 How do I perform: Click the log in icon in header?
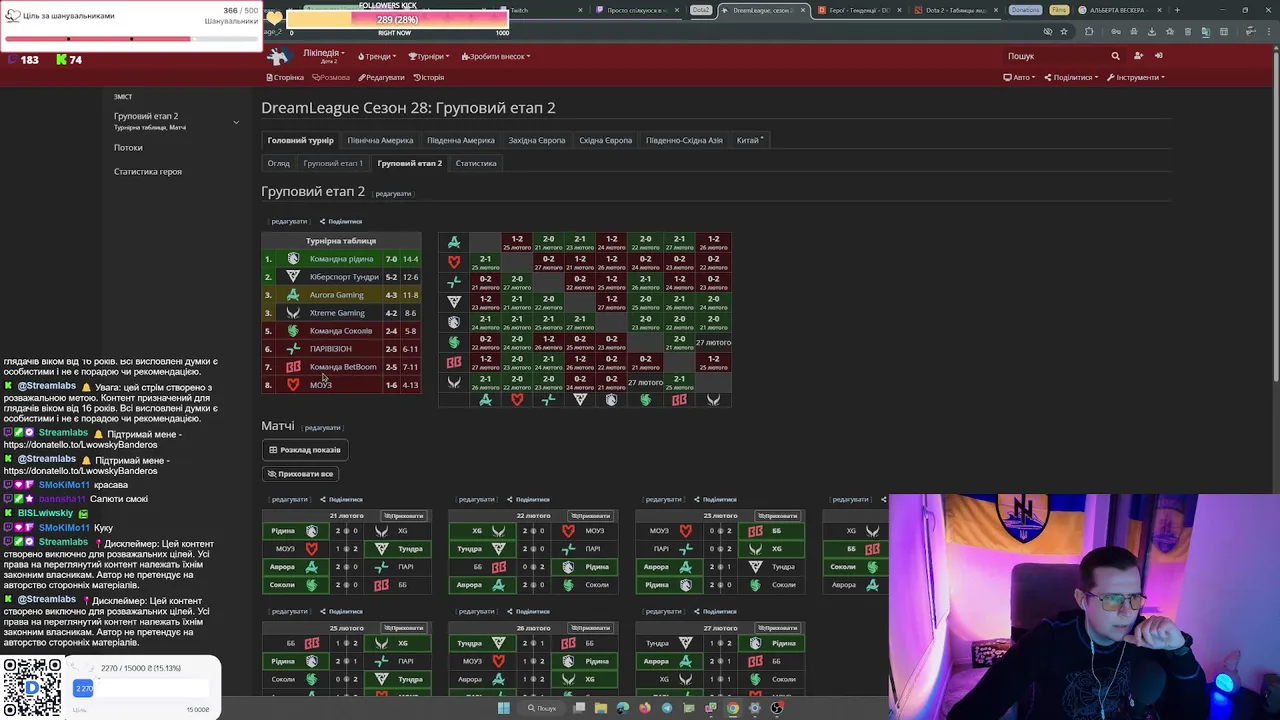tap(1159, 56)
